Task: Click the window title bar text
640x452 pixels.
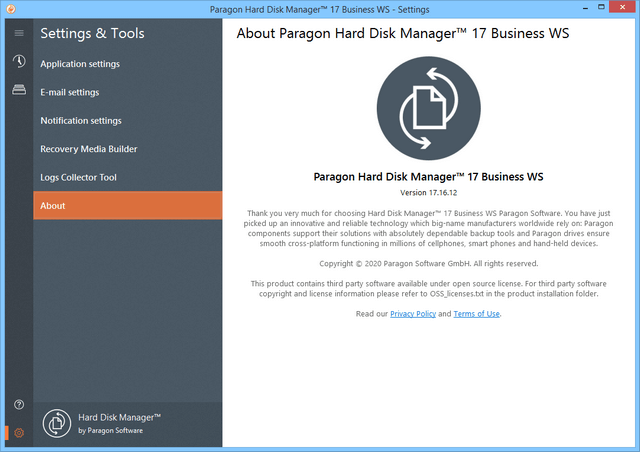Action: (320, 9)
